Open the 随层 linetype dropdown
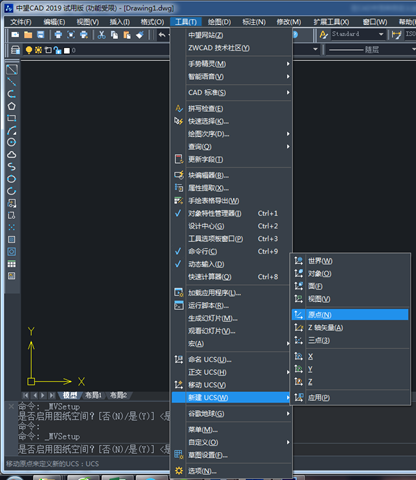The height and width of the screenshot is (480, 416). tap(413, 50)
